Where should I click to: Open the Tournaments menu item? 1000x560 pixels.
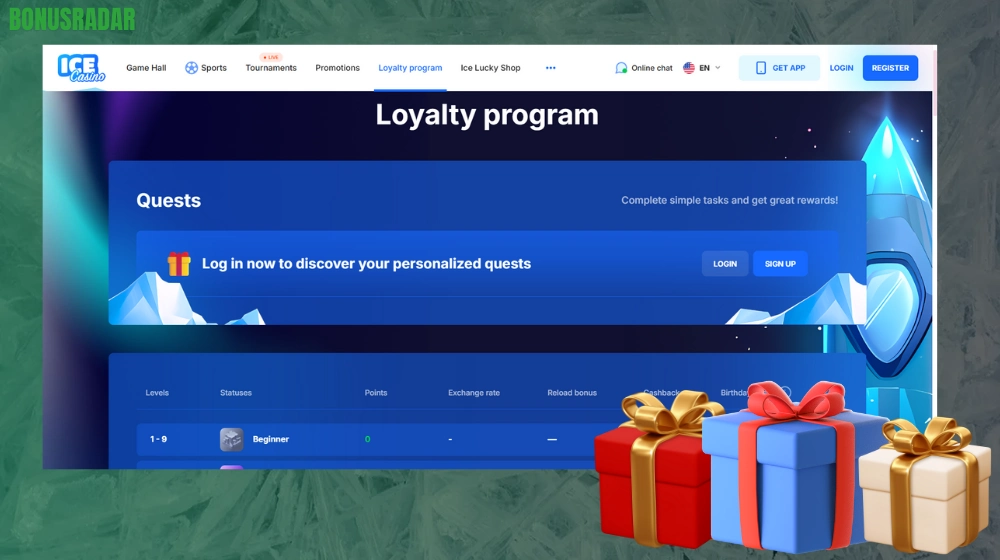click(x=271, y=68)
